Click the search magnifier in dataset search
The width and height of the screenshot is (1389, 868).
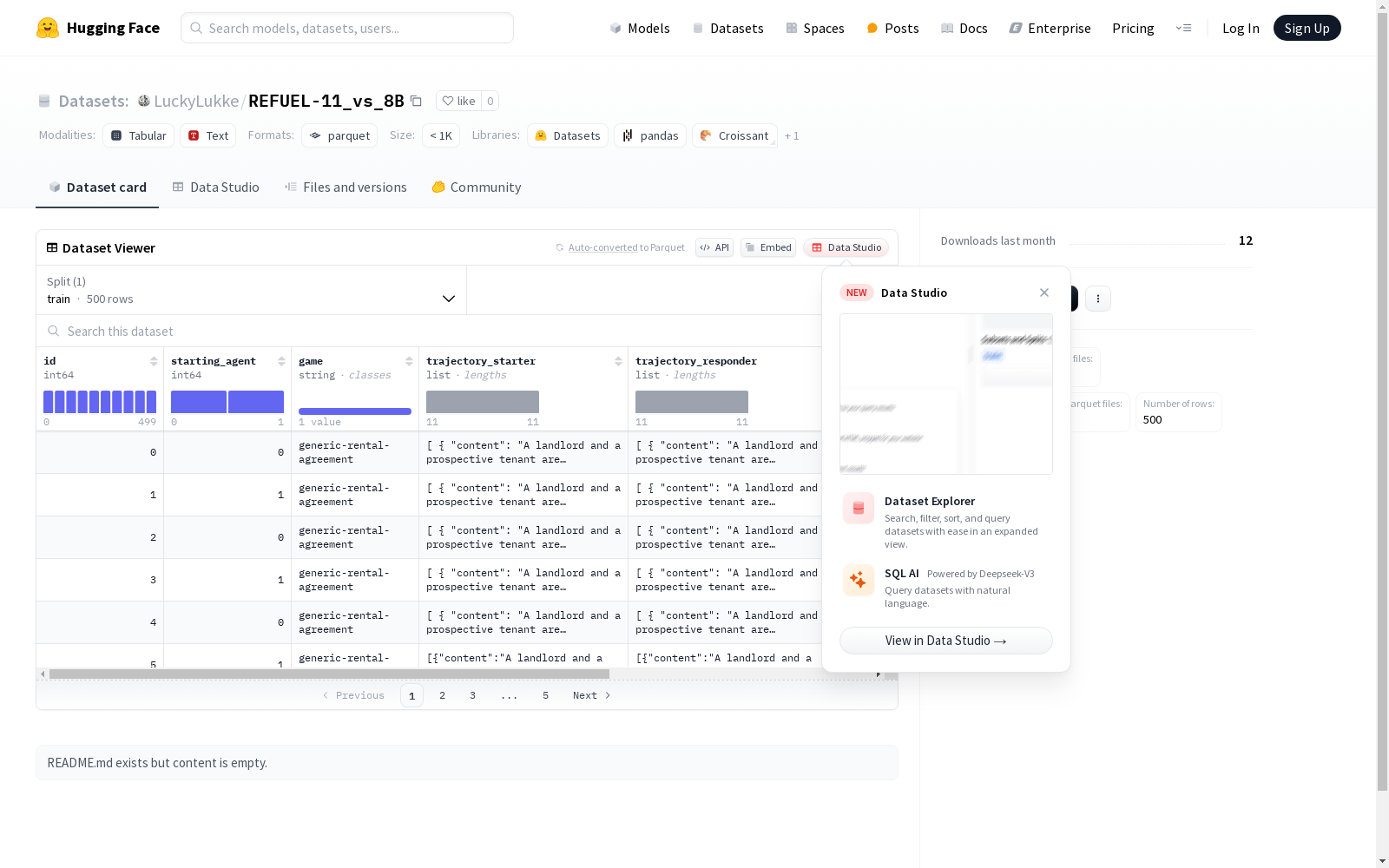point(54,331)
